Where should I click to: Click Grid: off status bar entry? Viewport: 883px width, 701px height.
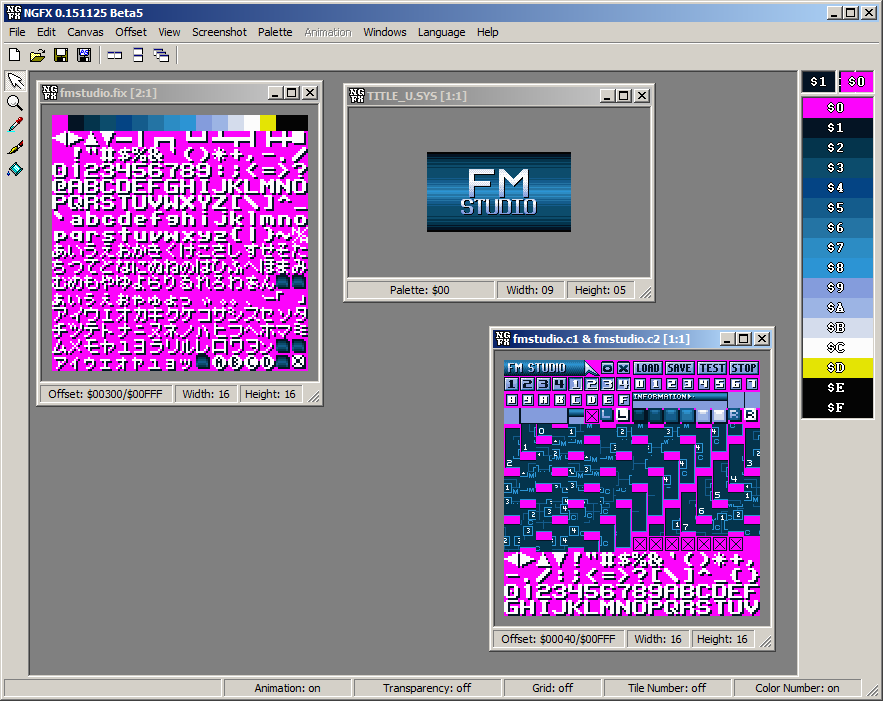pyautogui.click(x=552, y=688)
